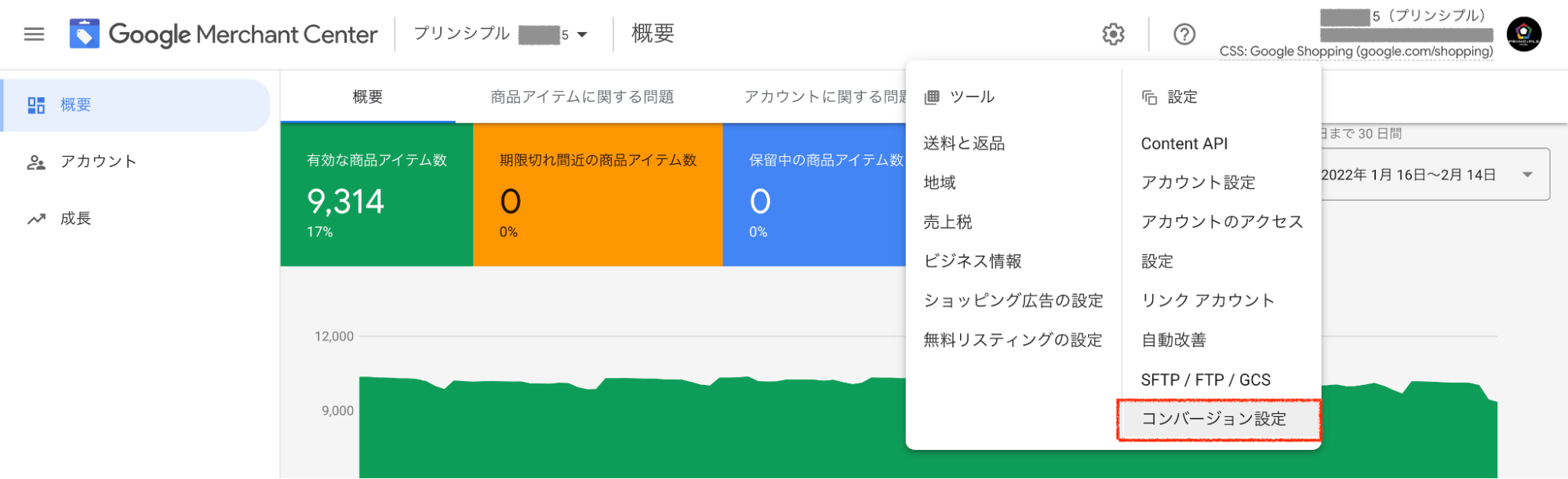
Task: Open the settings gear icon
Action: tap(1113, 34)
